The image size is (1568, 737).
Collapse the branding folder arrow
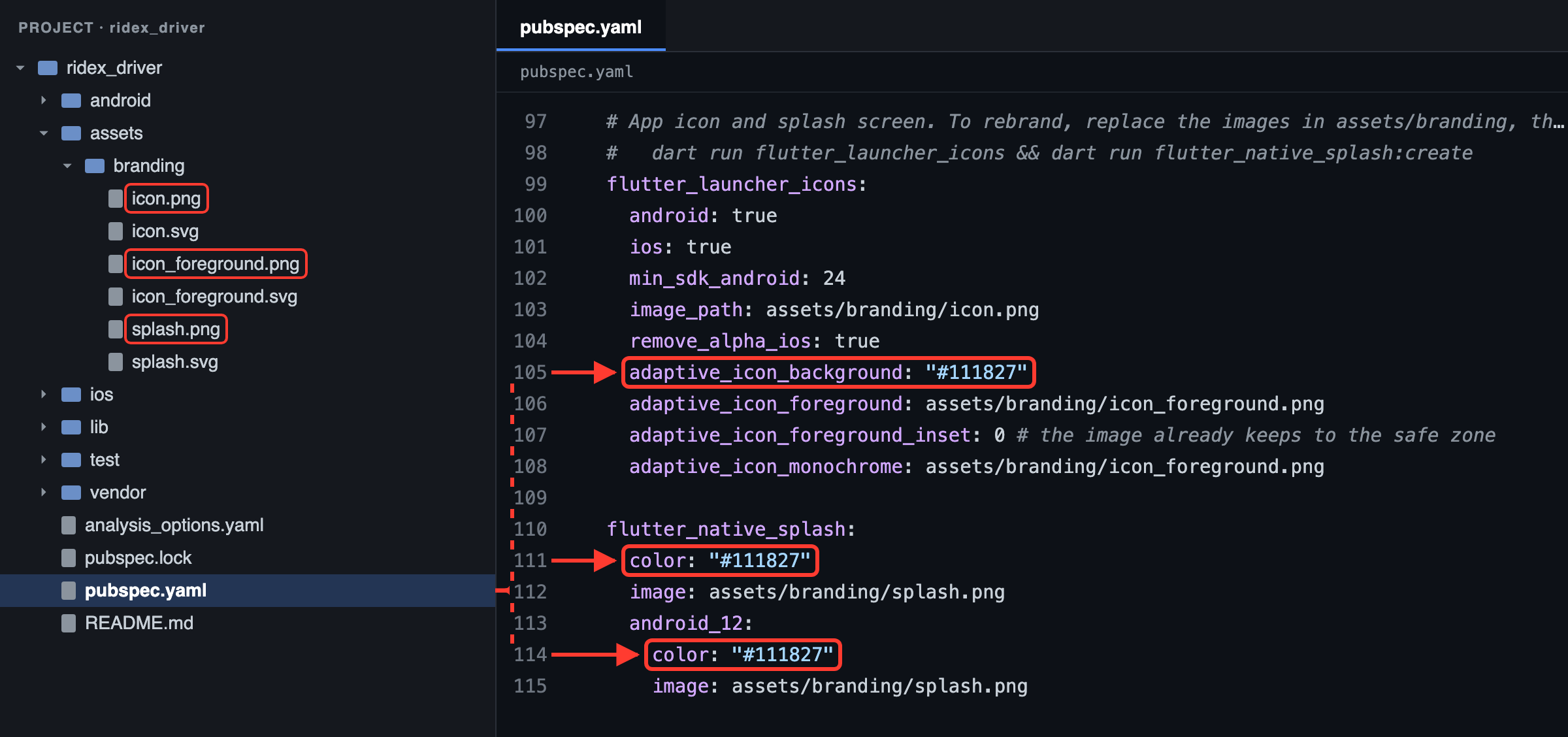pos(67,166)
